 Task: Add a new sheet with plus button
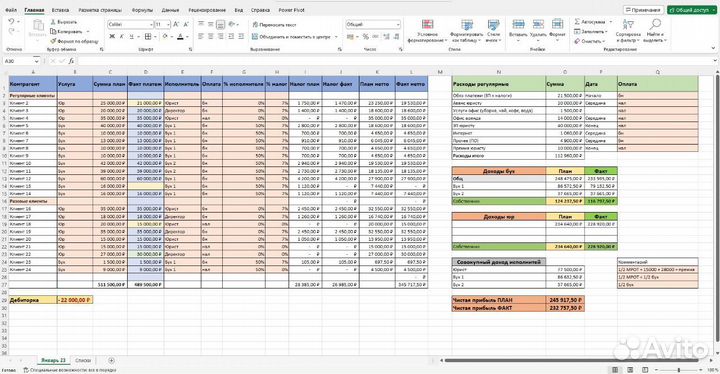click(111, 361)
